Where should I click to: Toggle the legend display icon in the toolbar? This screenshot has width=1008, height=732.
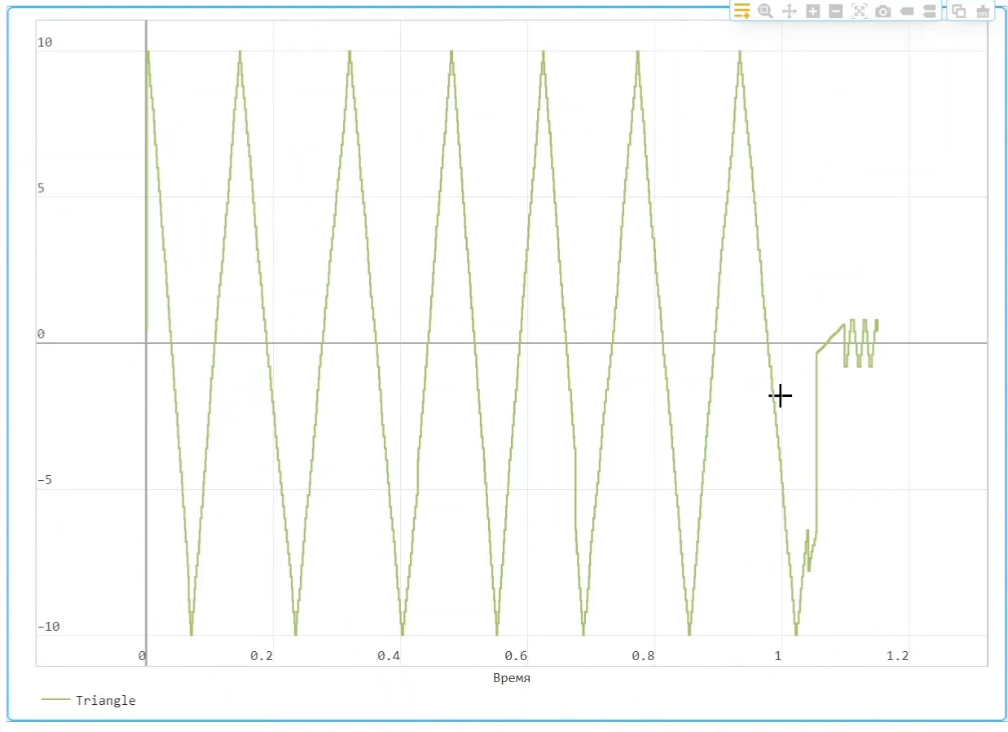(x=742, y=11)
